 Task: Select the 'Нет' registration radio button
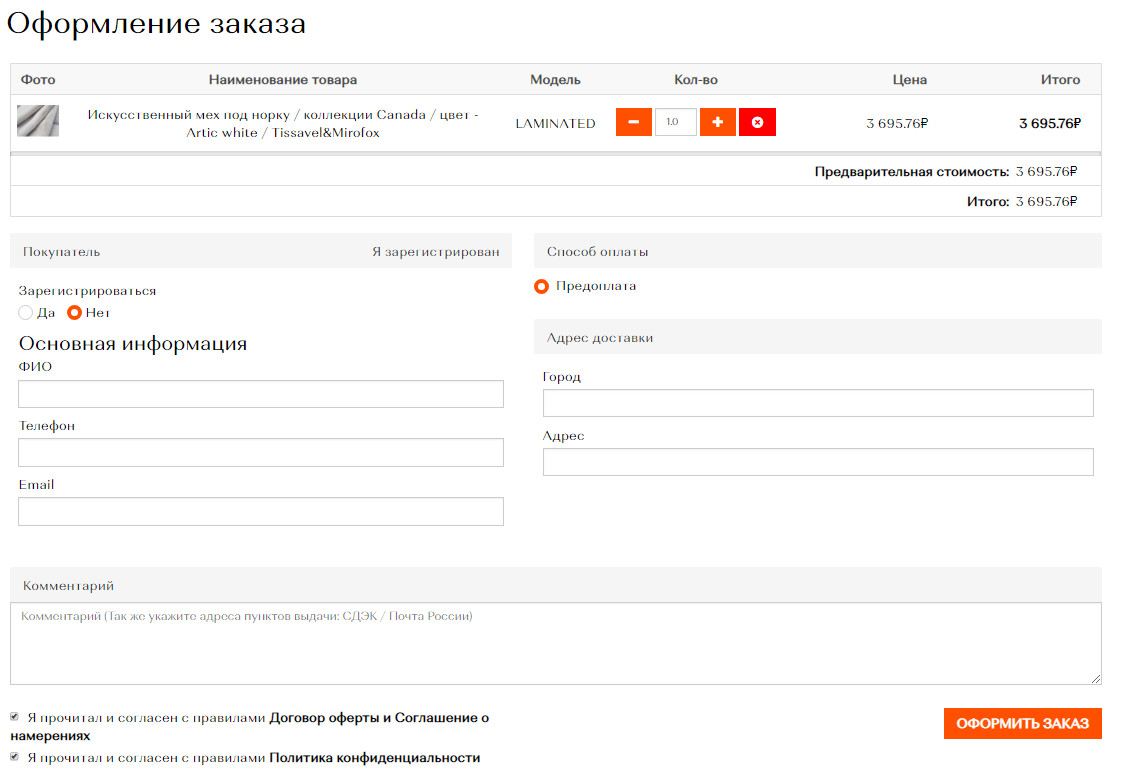(x=74, y=312)
